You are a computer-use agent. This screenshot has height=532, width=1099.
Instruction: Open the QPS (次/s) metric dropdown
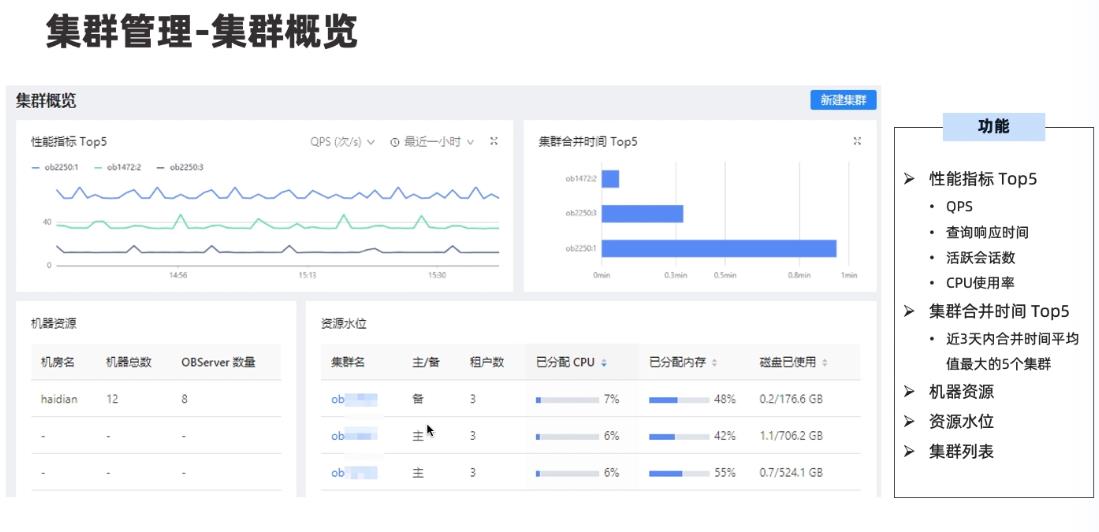click(342, 142)
